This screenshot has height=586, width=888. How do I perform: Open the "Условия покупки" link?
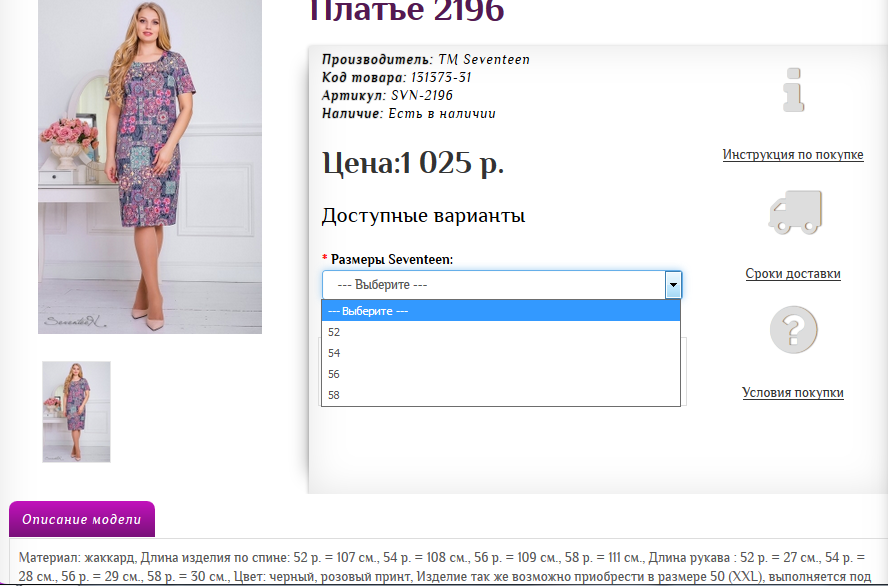pyautogui.click(x=793, y=392)
